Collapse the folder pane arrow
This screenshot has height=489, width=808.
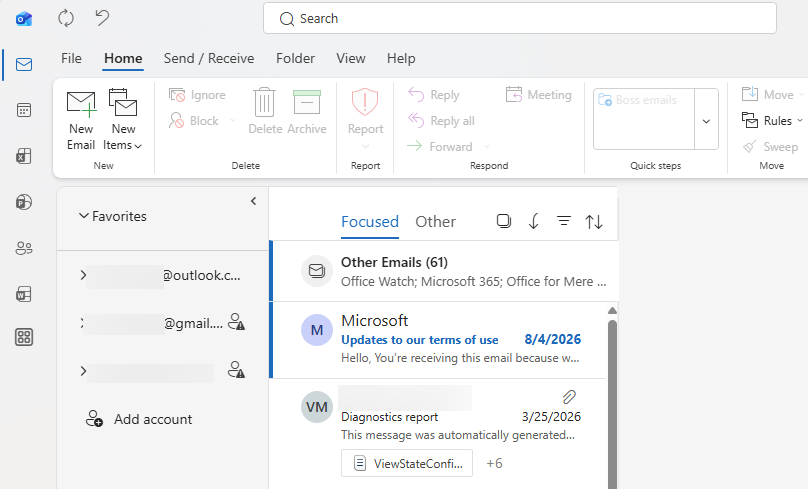253,201
